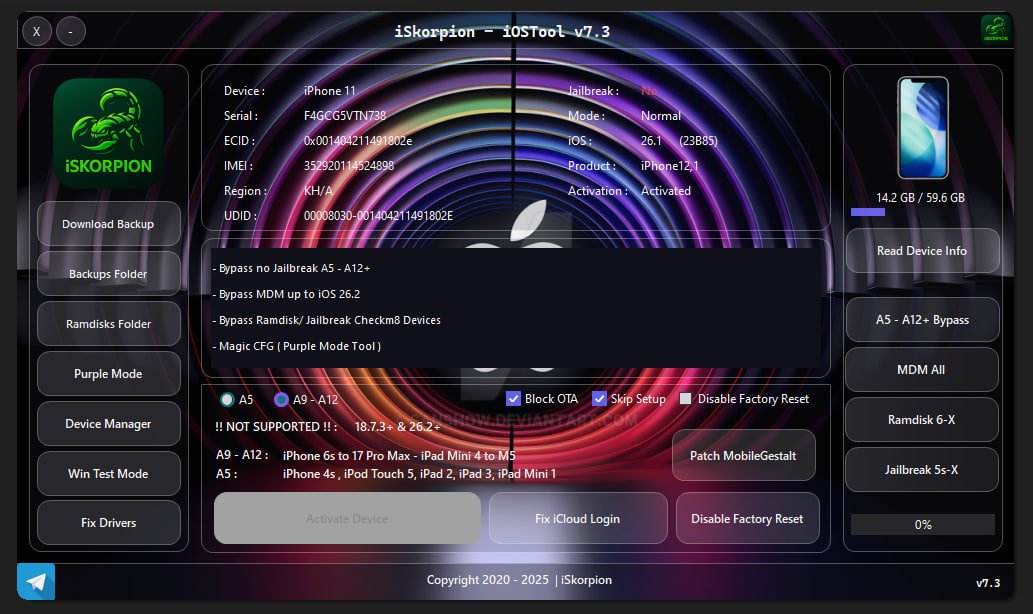Viewport: 1033px width, 614px height.
Task: Click the NOT SUPPORTED 18.7.3+ & 26.2+ warning
Action: point(327,427)
